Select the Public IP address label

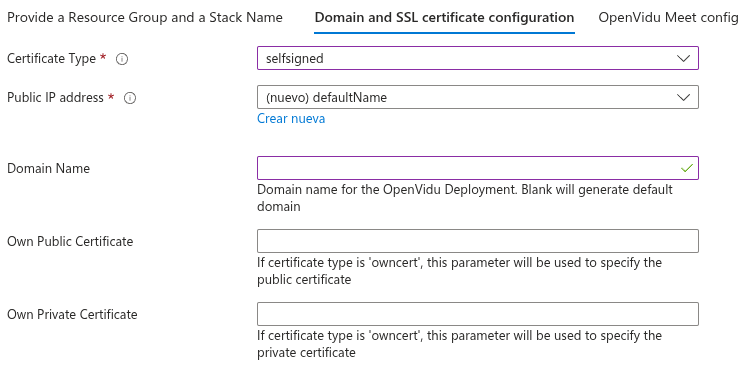point(55,98)
